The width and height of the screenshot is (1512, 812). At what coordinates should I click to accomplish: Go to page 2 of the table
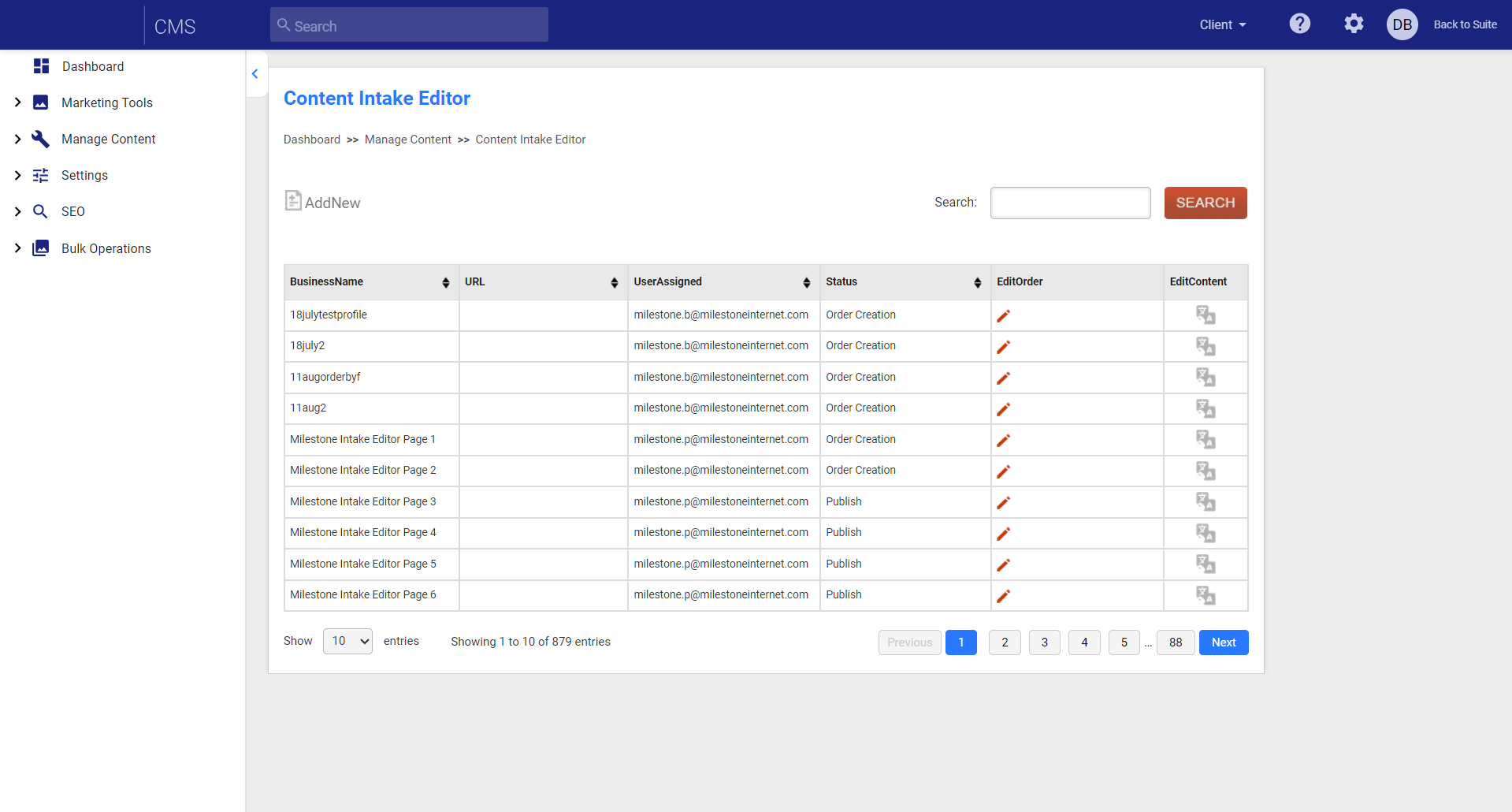click(1005, 643)
